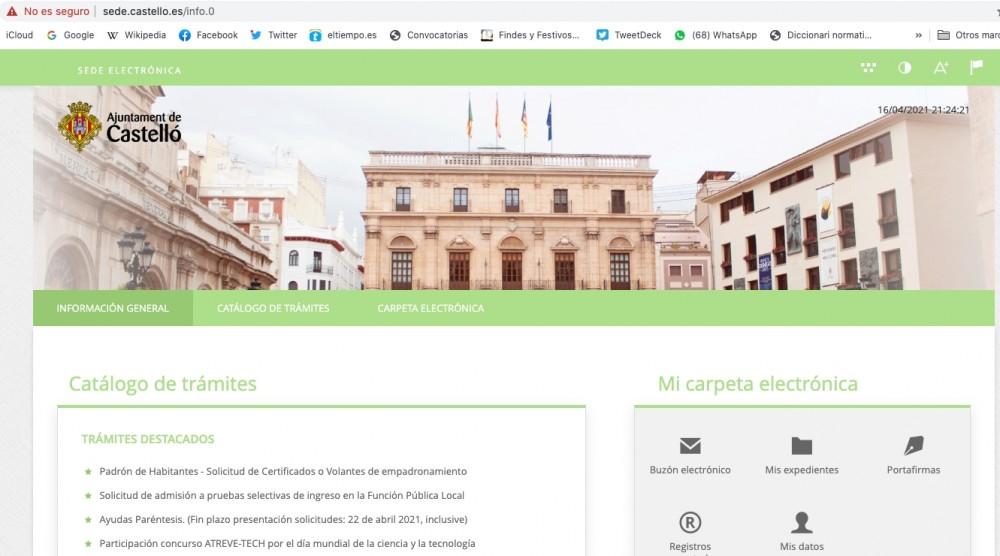1000x556 pixels.
Task: Open the Mis expedientes folder icon
Action: point(801,446)
